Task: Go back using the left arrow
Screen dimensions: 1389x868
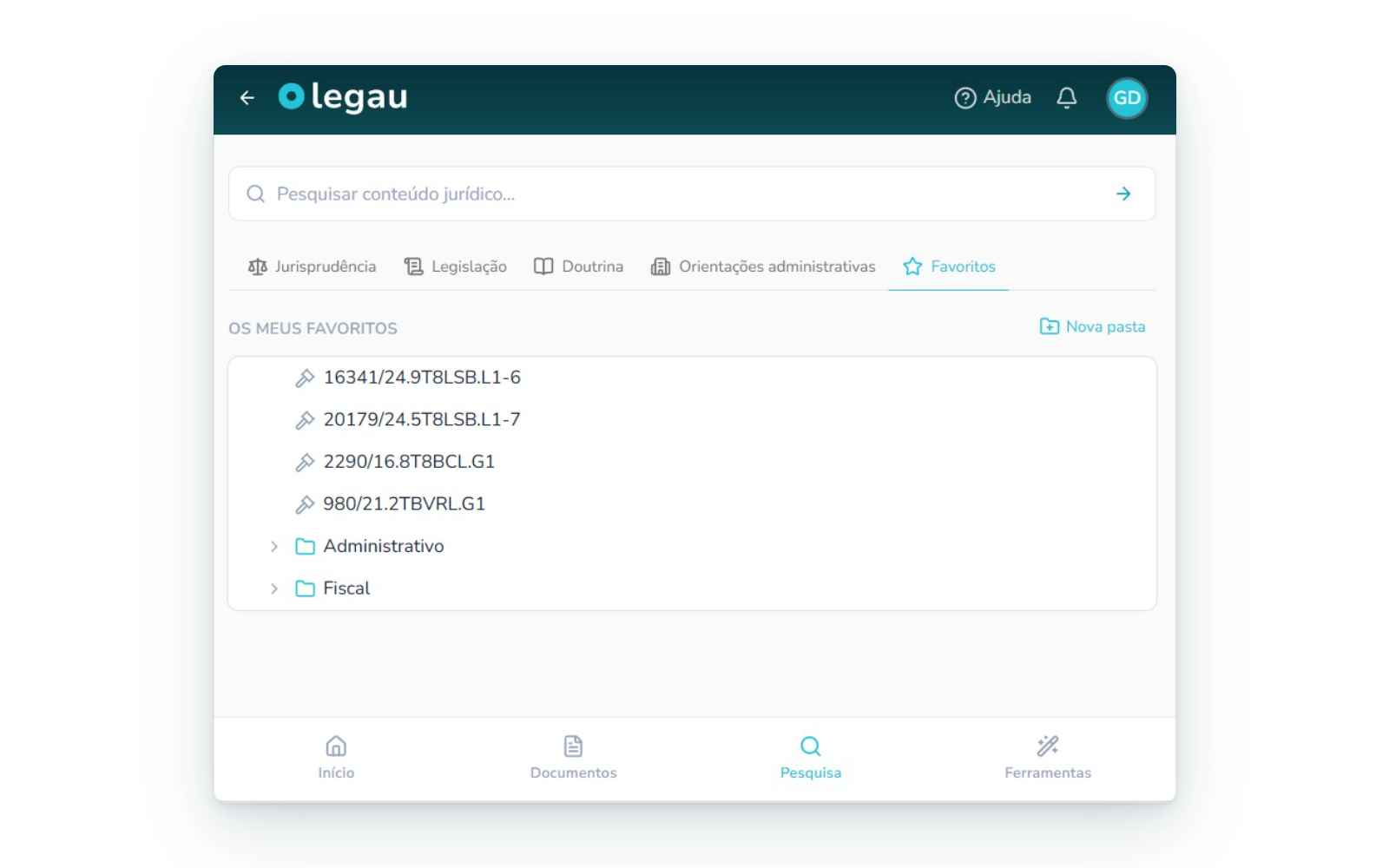Action: coord(247,98)
